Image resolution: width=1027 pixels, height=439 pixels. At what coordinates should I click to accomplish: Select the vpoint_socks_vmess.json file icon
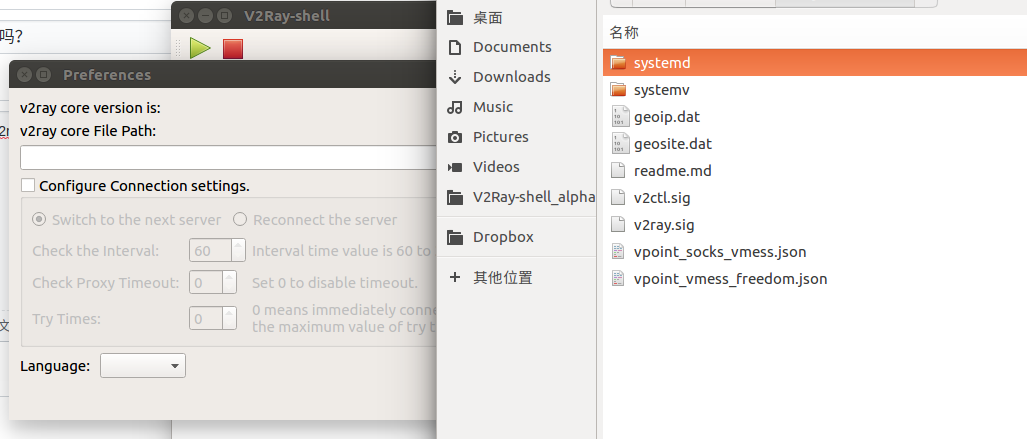pos(618,252)
